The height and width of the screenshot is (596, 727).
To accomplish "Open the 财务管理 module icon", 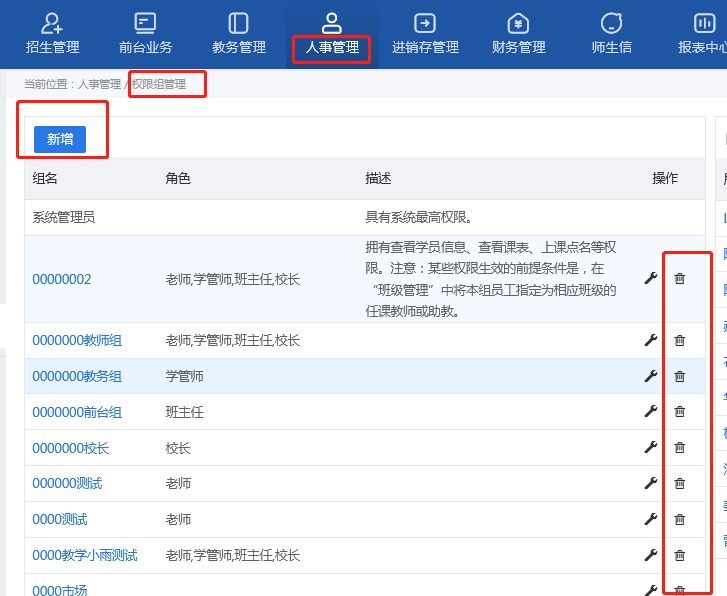I will (518, 23).
